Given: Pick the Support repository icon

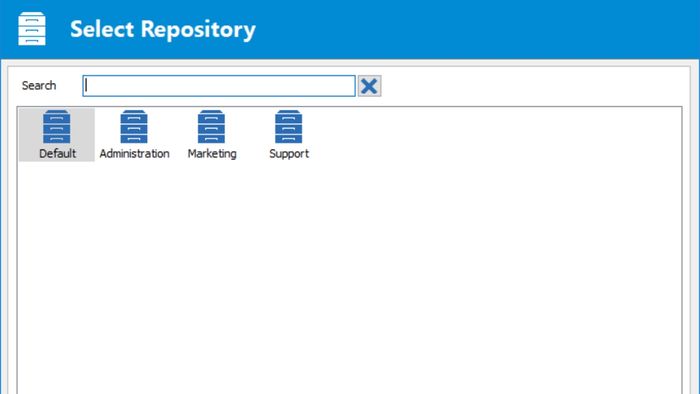Looking at the screenshot, I should [x=288, y=127].
